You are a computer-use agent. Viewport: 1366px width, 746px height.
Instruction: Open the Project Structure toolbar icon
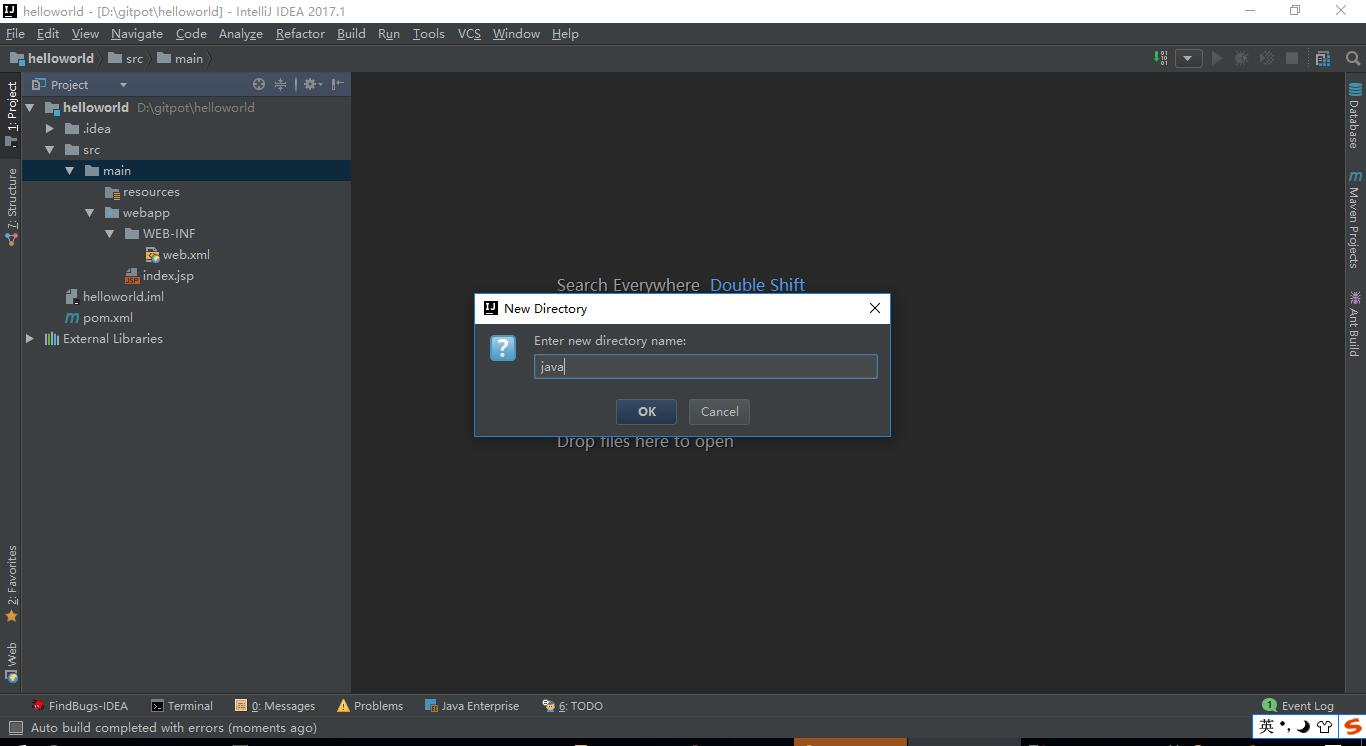pyautogui.click(x=1323, y=58)
